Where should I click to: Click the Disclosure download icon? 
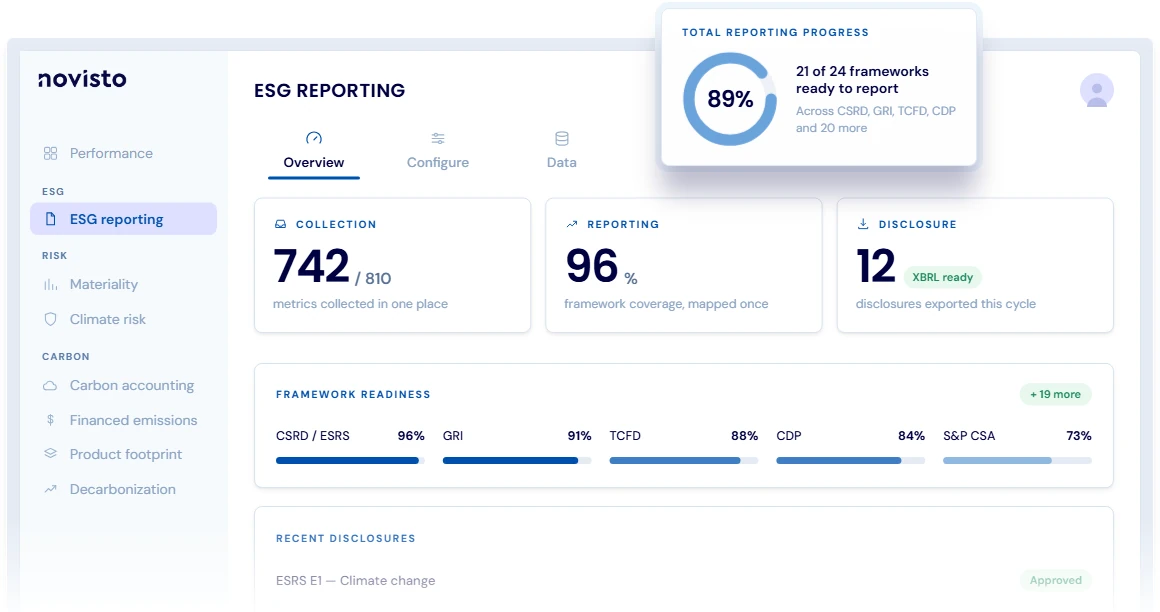coord(863,223)
